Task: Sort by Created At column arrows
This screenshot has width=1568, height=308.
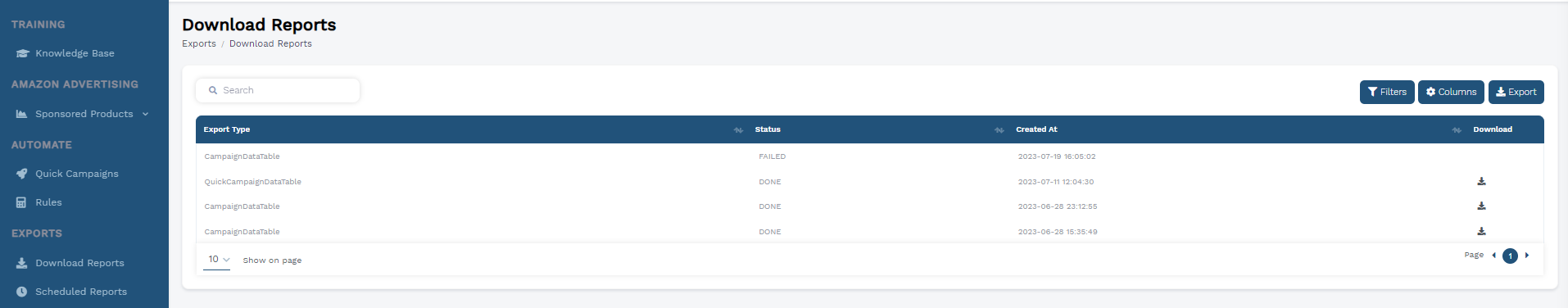Action: (1457, 130)
